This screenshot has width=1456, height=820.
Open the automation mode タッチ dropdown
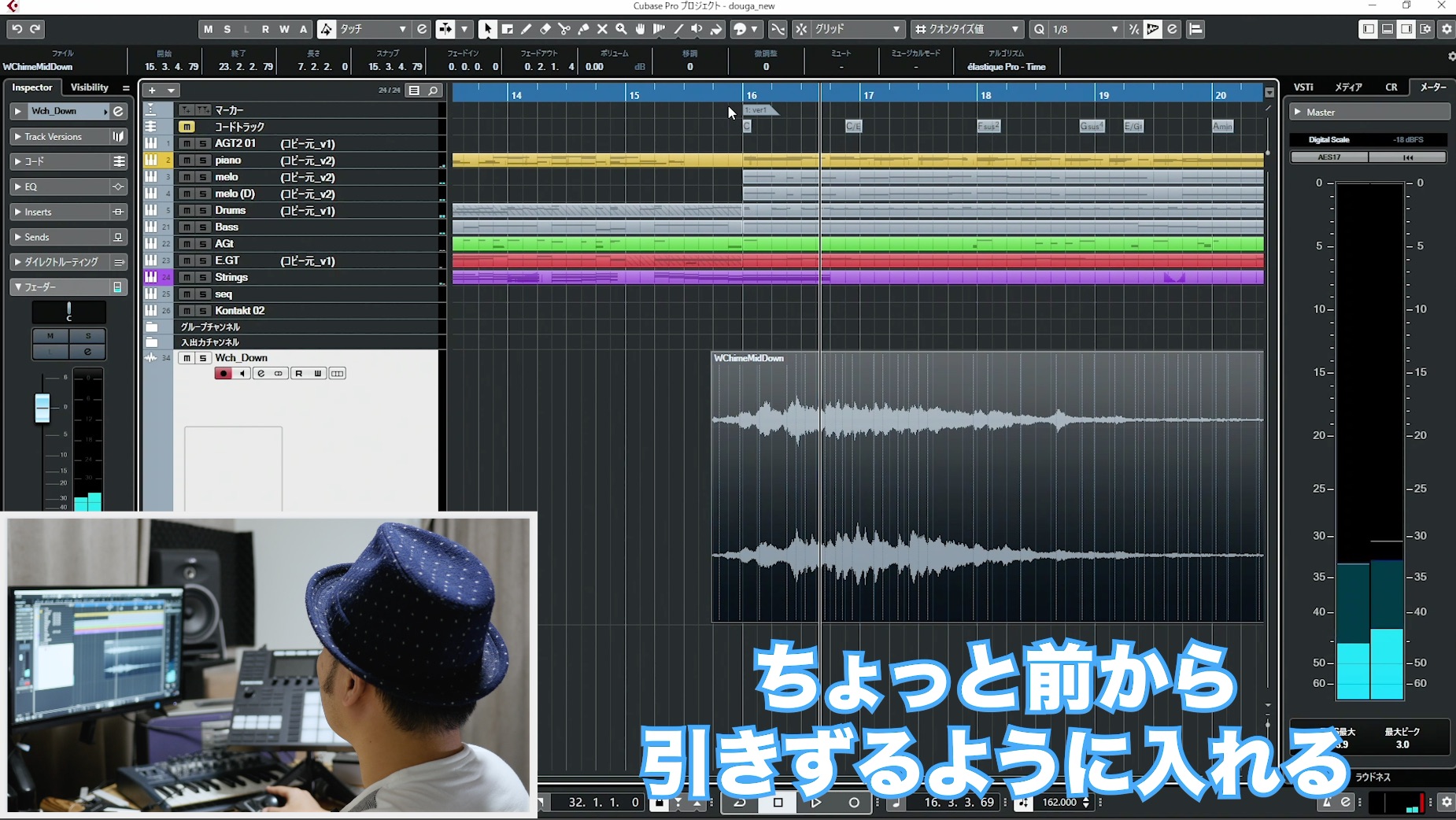pos(373,29)
